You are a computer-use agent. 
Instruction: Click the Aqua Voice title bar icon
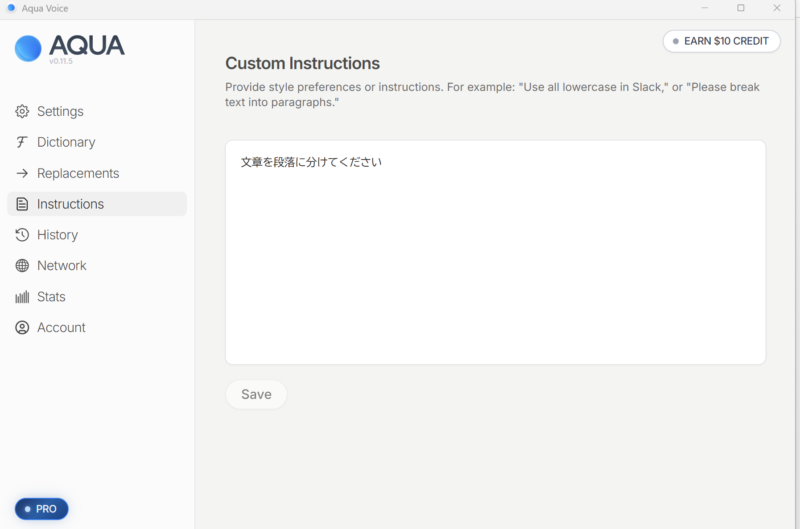click(x=11, y=8)
